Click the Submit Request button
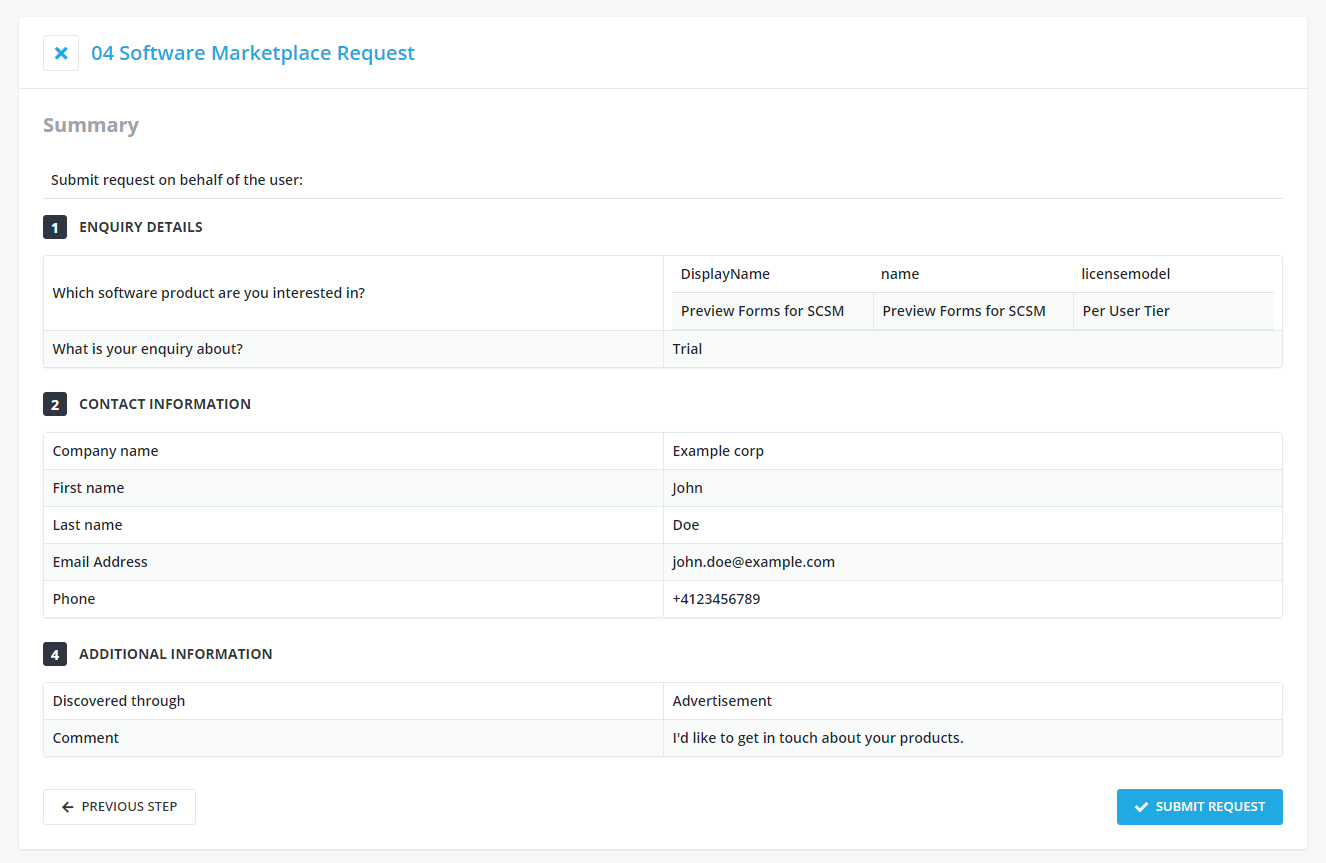Image resolution: width=1326 pixels, height=863 pixels. pos(1199,807)
